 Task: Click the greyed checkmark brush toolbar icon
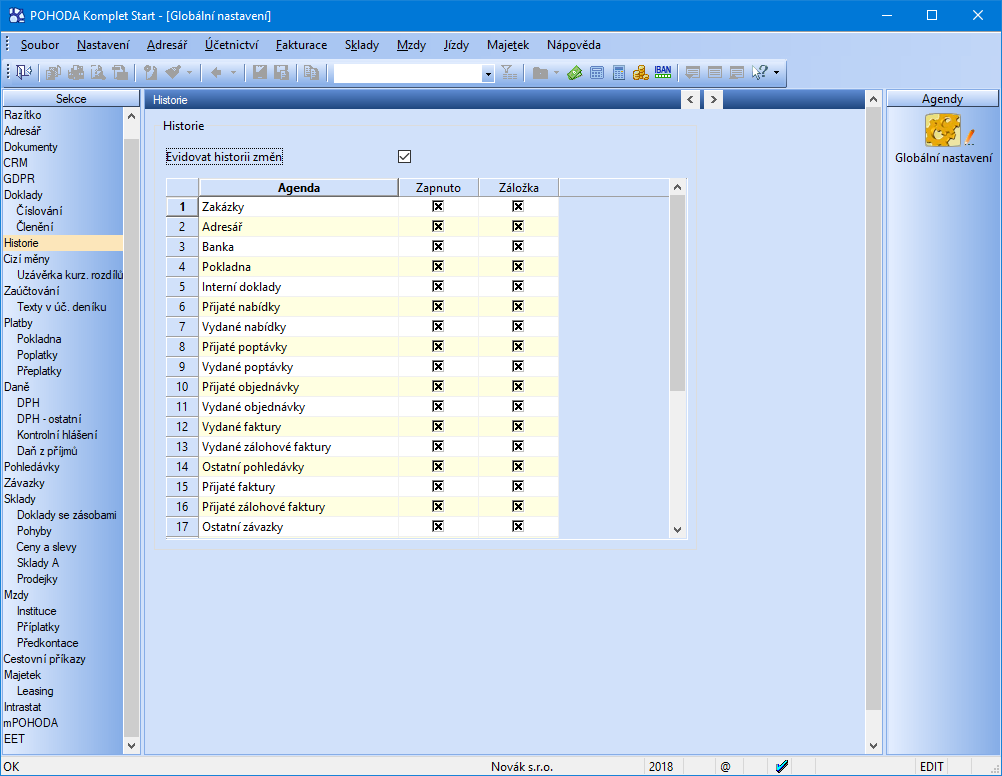(173, 72)
